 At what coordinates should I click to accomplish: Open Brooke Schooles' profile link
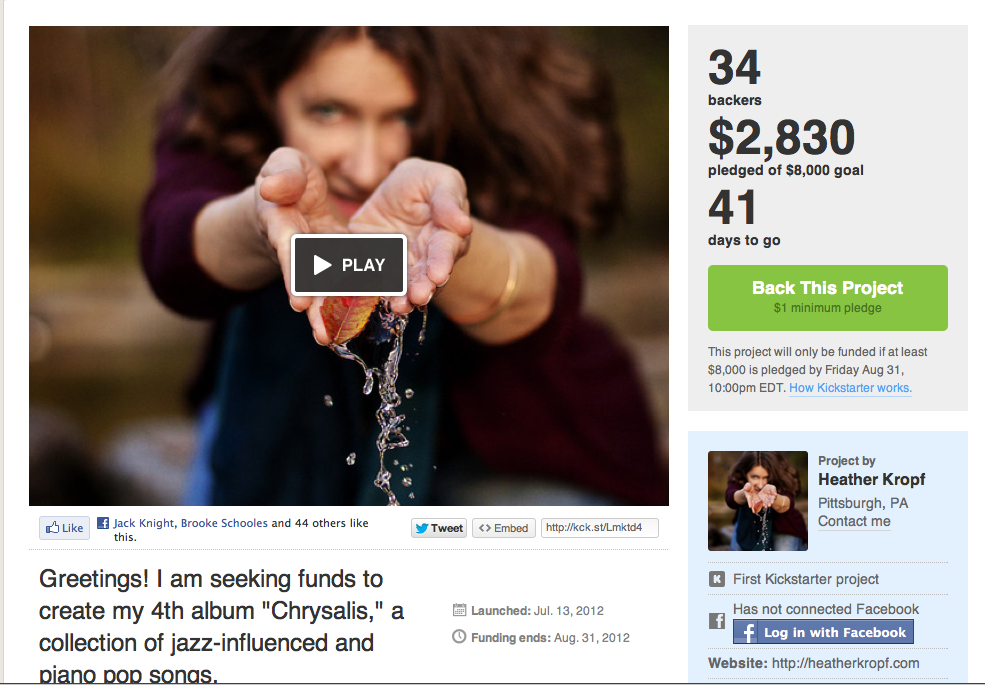coord(224,523)
